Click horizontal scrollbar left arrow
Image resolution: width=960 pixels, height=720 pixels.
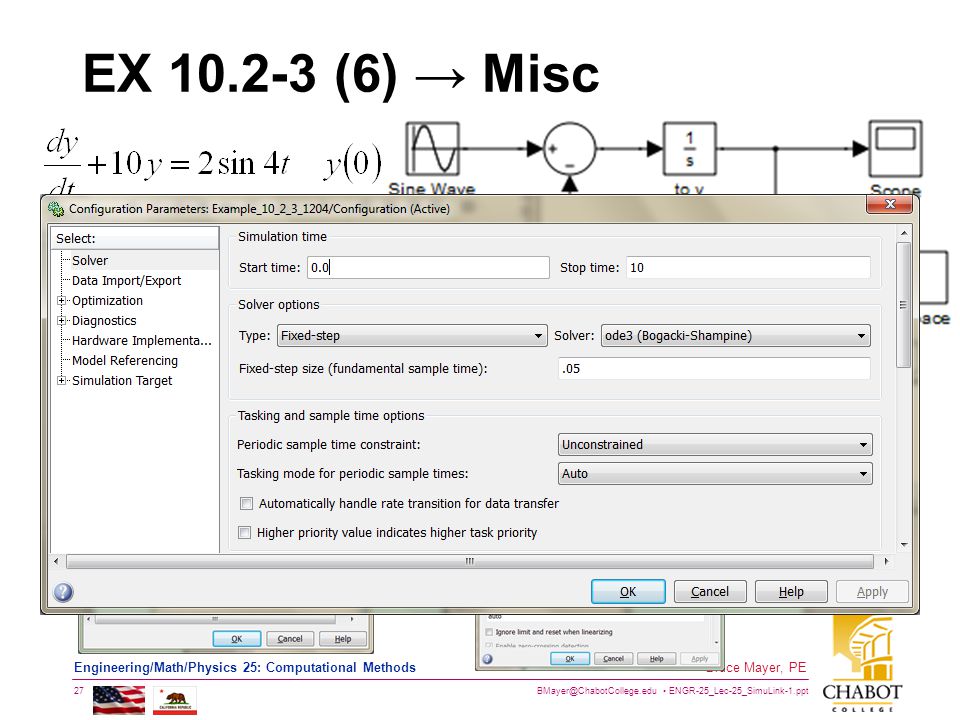pyautogui.click(x=56, y=561)
